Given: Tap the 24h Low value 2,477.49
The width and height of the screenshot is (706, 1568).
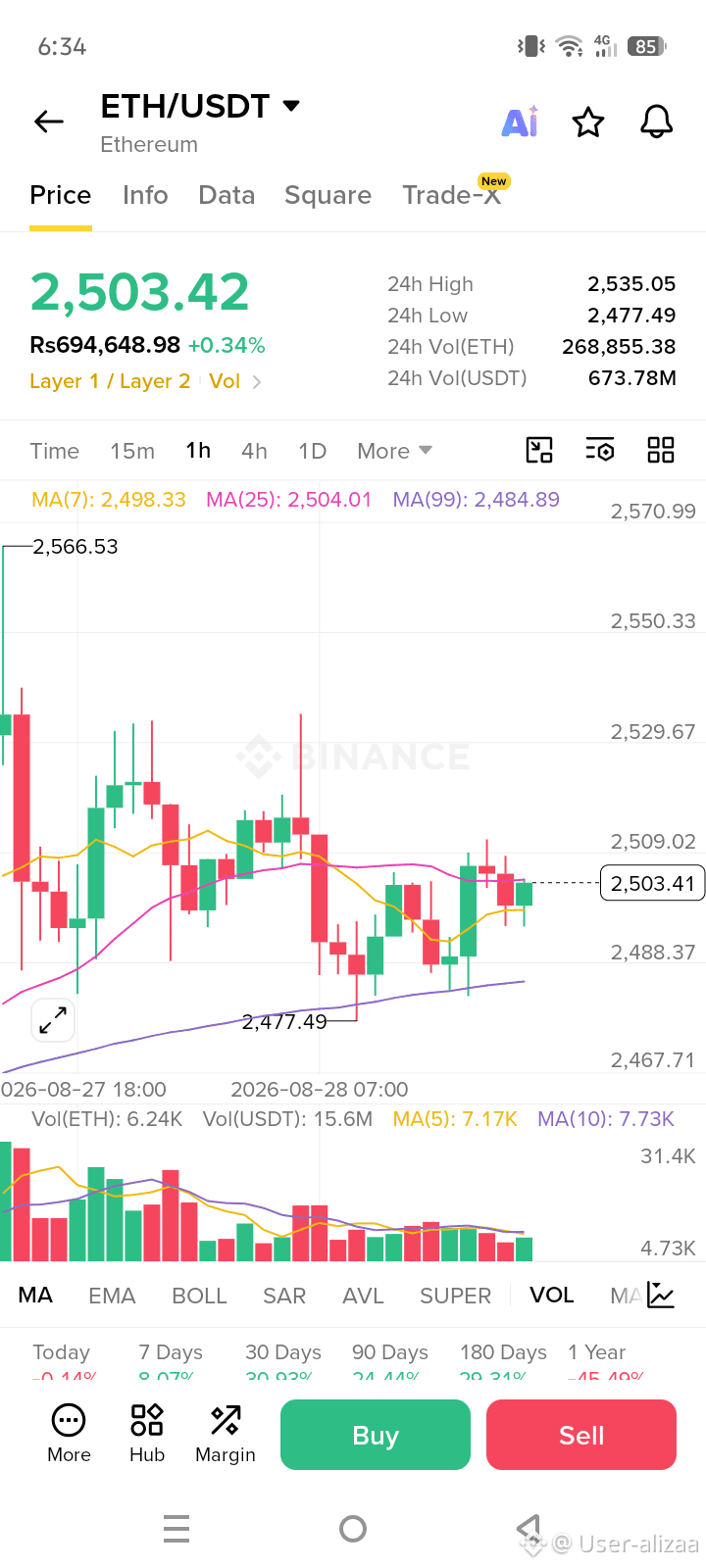Looking at the screenshot, I should pyautogui.click(x=631, y=316).
